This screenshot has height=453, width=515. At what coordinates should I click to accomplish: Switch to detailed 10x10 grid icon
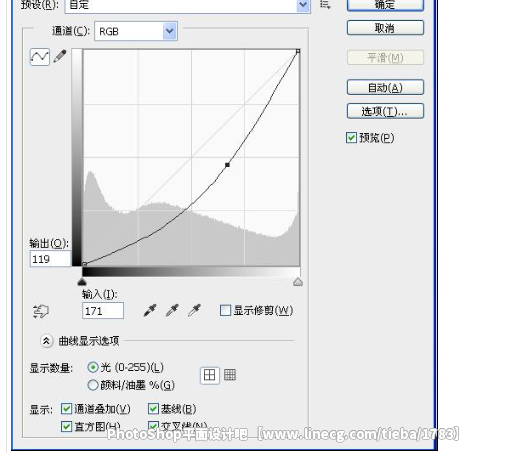230,375
